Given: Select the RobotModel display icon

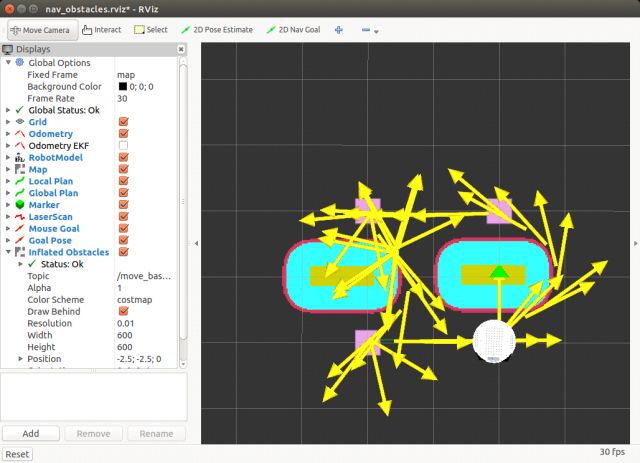Looking at the screenshot, I should click(20, 157).
